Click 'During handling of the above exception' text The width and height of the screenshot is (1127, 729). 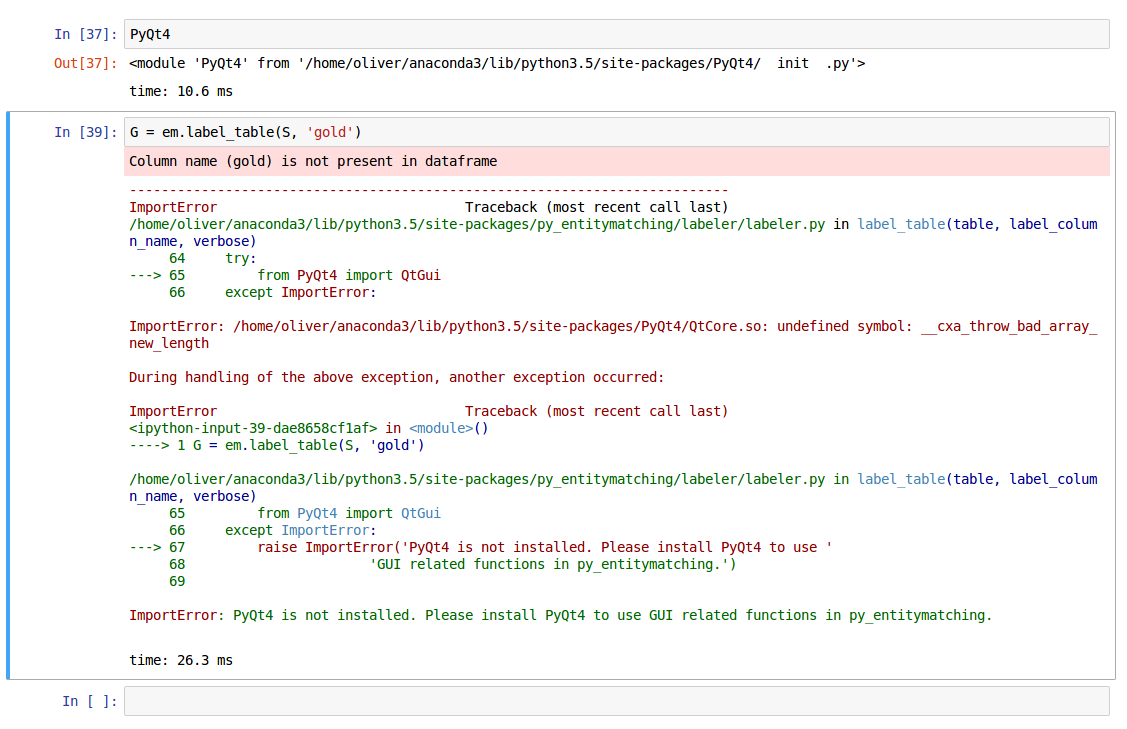396,377
